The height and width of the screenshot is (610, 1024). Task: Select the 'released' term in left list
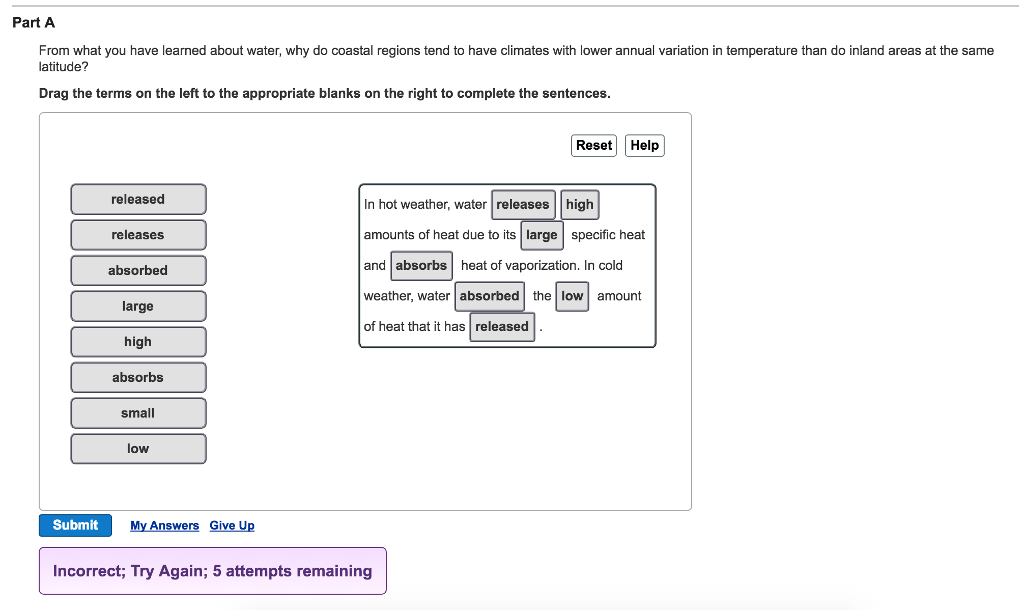(x=138, y=199)
